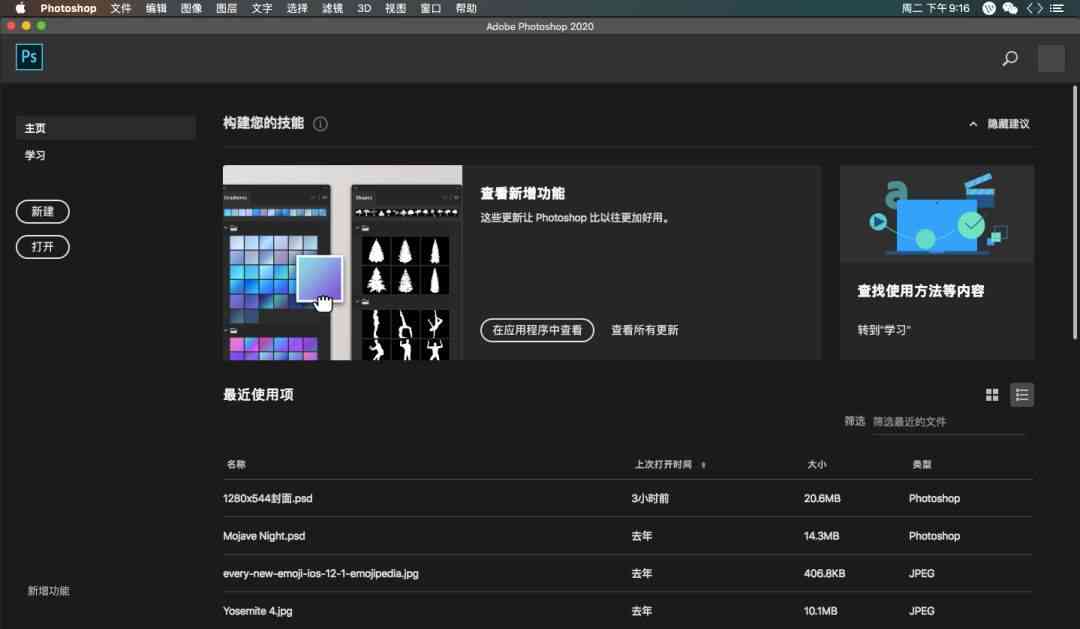Click the learning illustration thumbnail
1080x629 pixels.
[x=937, y=213]
